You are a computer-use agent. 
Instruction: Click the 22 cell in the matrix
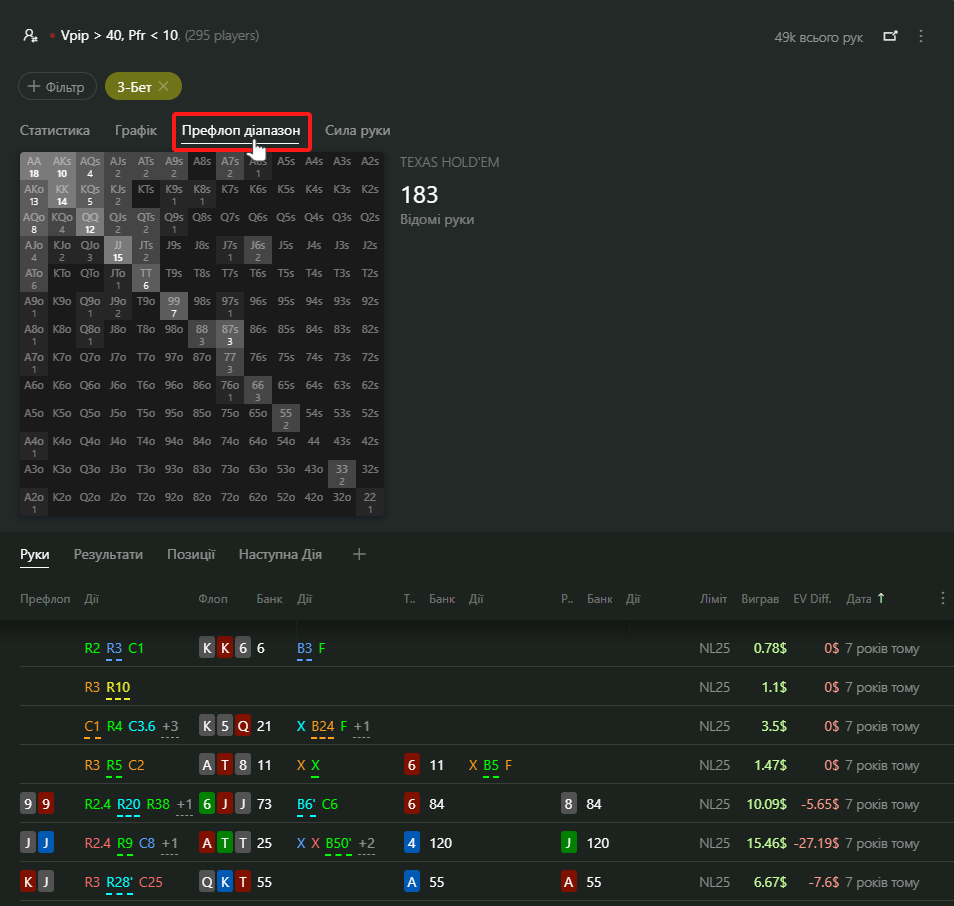coord(370,503)
